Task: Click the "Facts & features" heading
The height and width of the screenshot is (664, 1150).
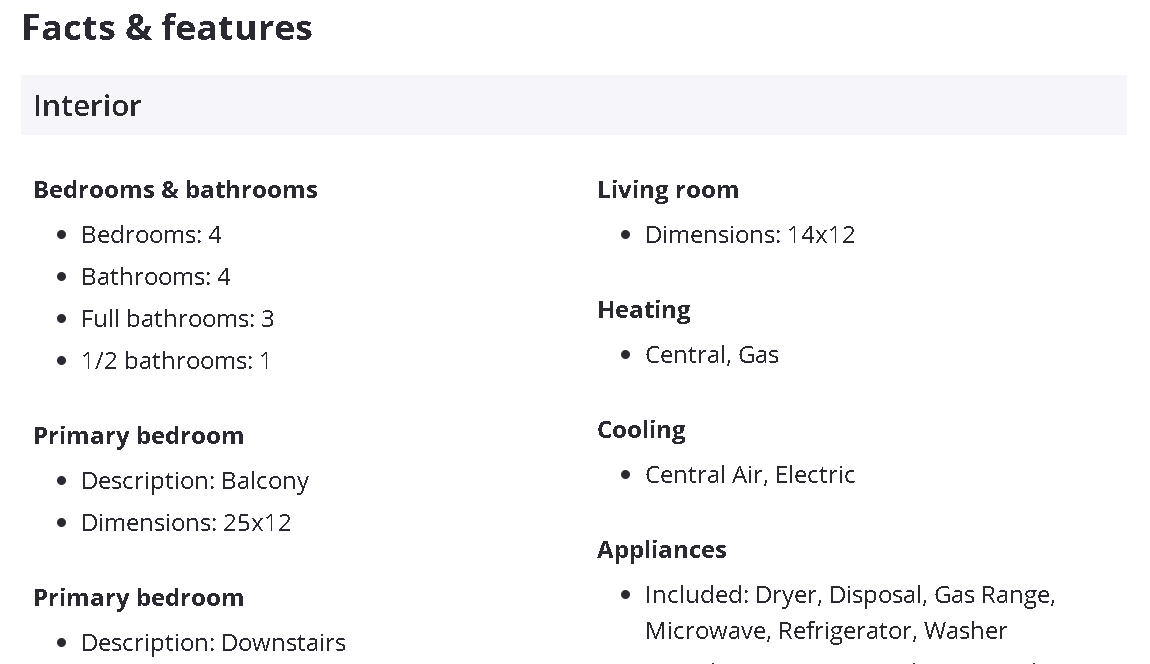Action: click(x=167, y=28)
